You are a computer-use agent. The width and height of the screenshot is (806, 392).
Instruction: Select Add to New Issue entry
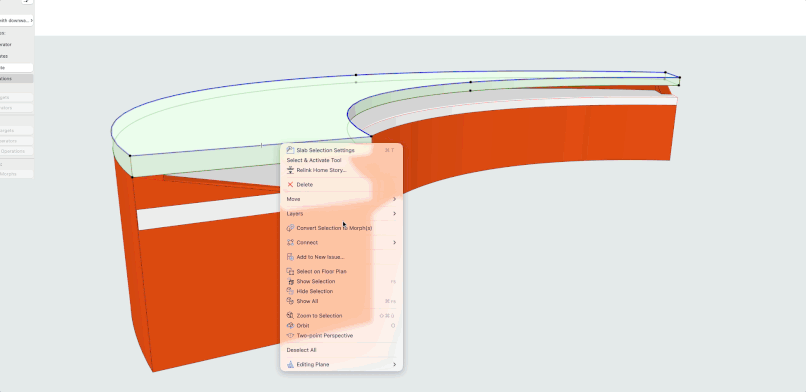pyautogui.click(x=341, y=257)
